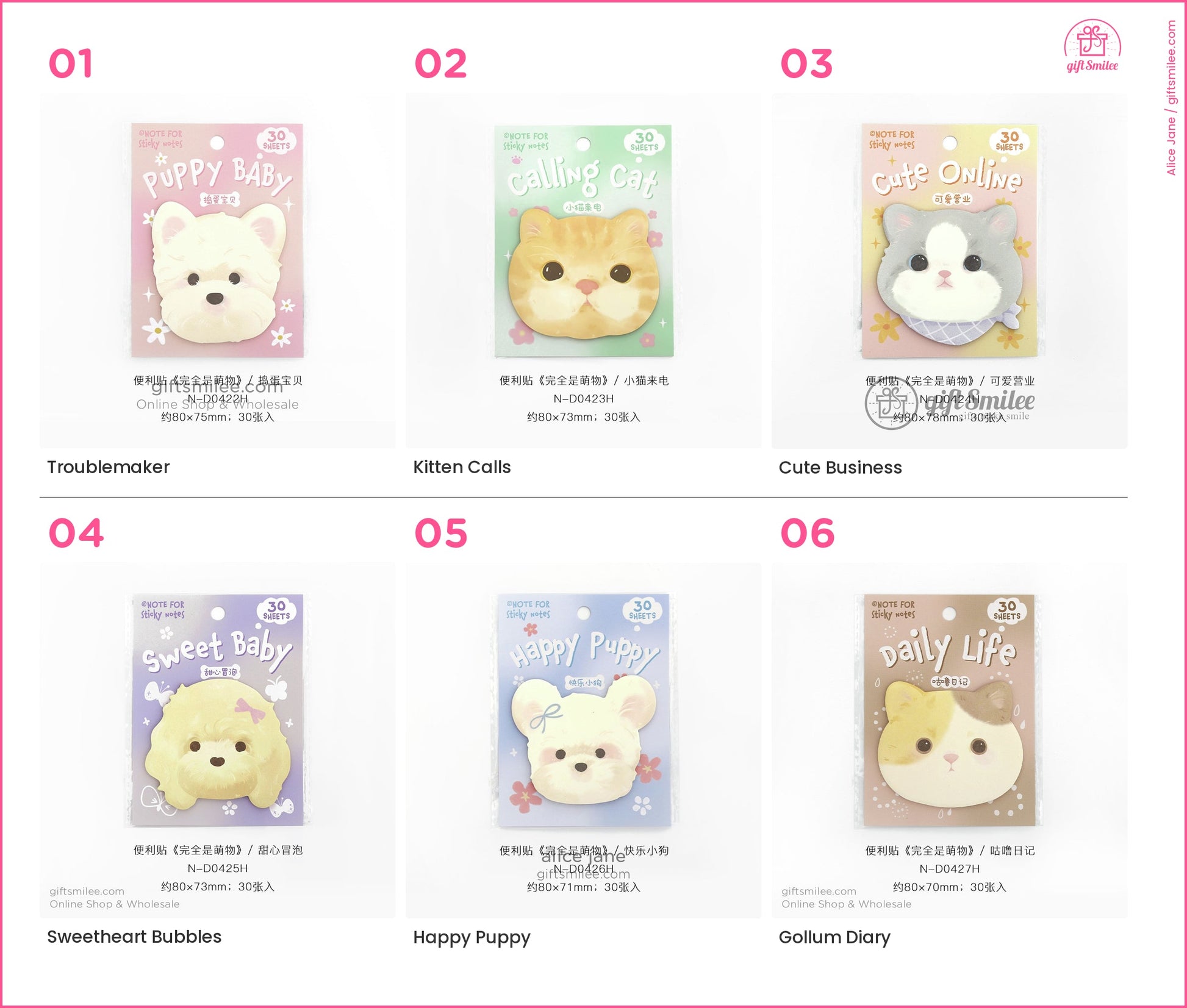Open the Cute Online sticky note image
The height and width of the screenshot is (1008, 1187).
pyautogui.click(x=950, y=271)
